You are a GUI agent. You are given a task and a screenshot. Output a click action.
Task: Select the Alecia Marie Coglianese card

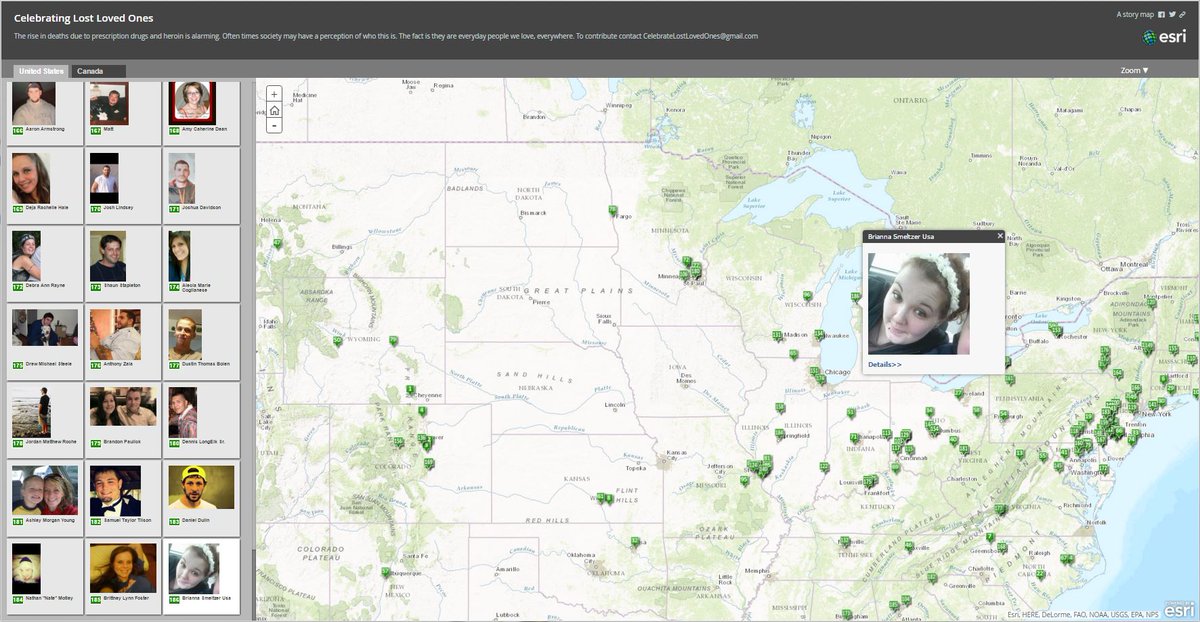(x=202, y=263)
